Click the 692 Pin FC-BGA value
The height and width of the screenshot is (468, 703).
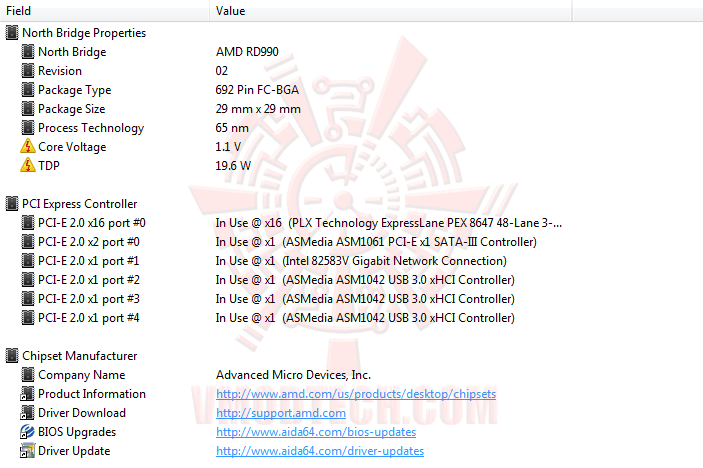click(257, 90)
